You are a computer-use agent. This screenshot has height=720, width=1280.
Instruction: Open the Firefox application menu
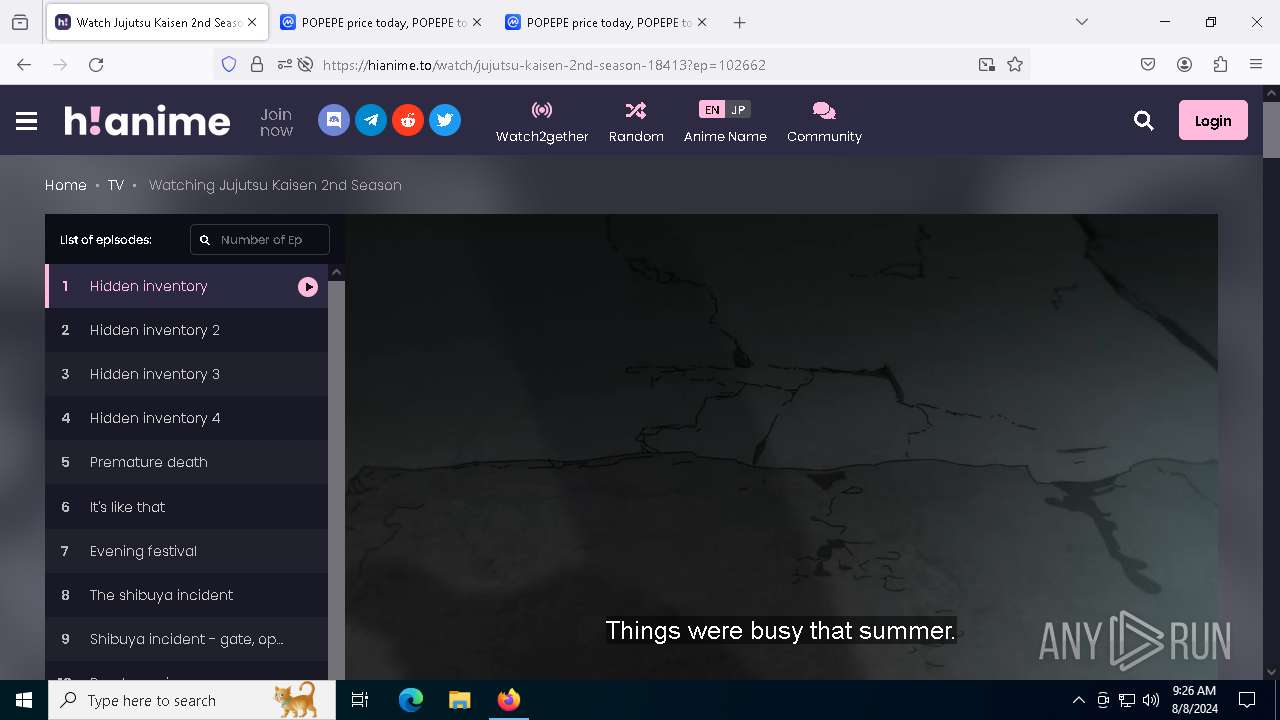[x=1256, y=64]
